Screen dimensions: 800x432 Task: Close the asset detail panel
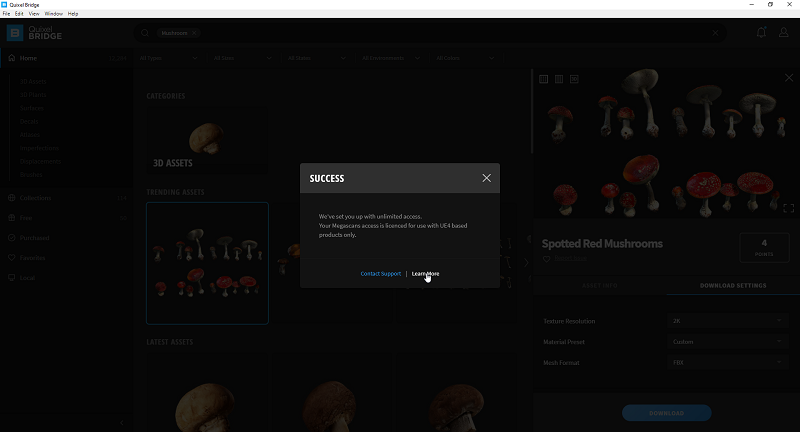pos(789,78)
